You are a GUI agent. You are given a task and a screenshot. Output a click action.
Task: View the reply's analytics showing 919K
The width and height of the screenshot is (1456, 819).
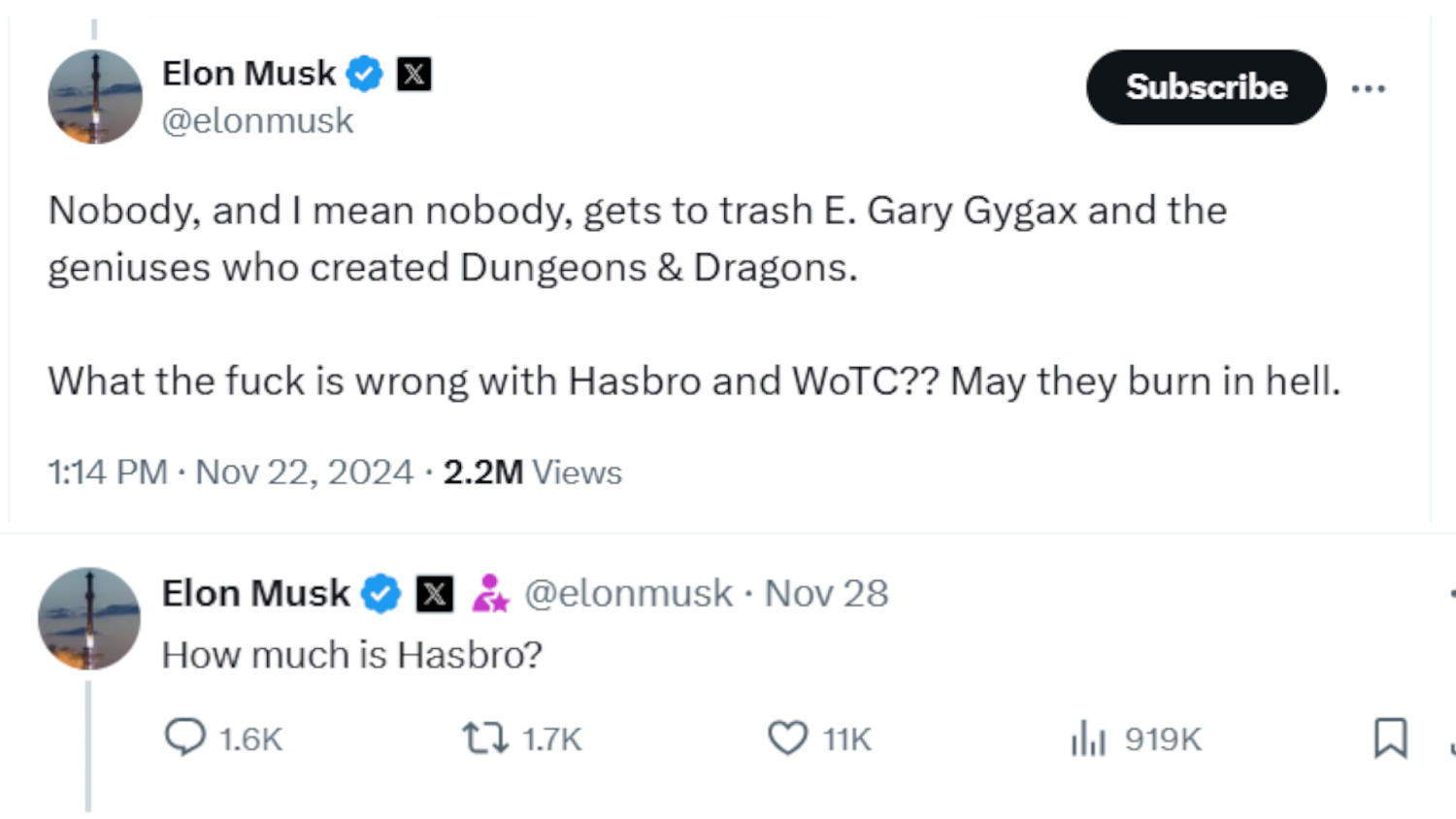click(1088, 737)
